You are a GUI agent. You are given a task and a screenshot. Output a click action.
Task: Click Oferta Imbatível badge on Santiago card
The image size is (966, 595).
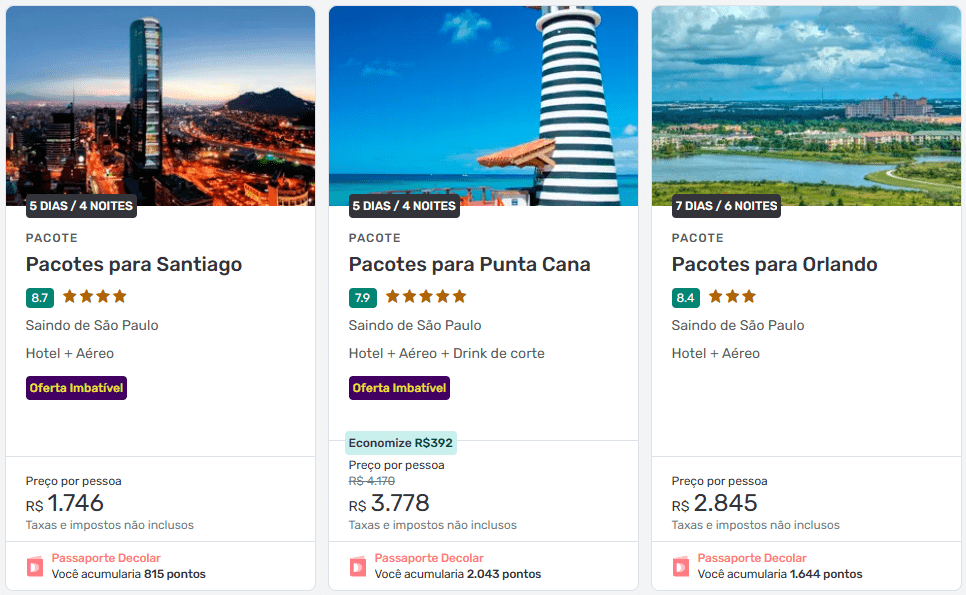(x=77, y=388)
